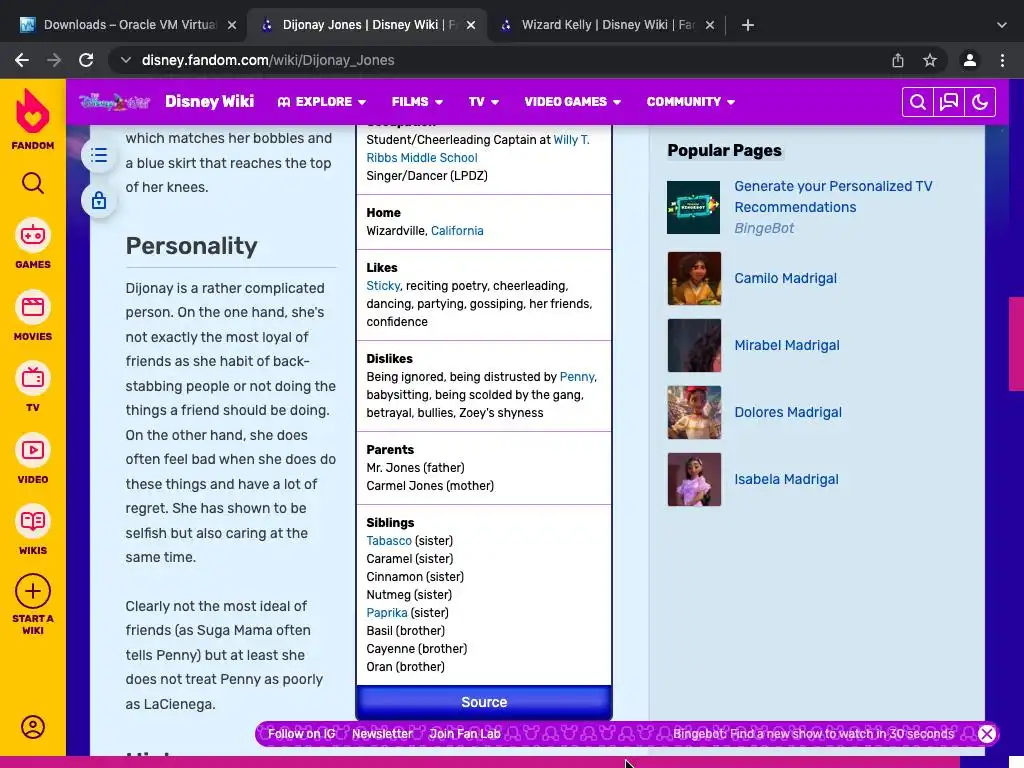Viewport: 1024px width, 768px height.
Task: Click the page lock icon
Action: point(99,200)
